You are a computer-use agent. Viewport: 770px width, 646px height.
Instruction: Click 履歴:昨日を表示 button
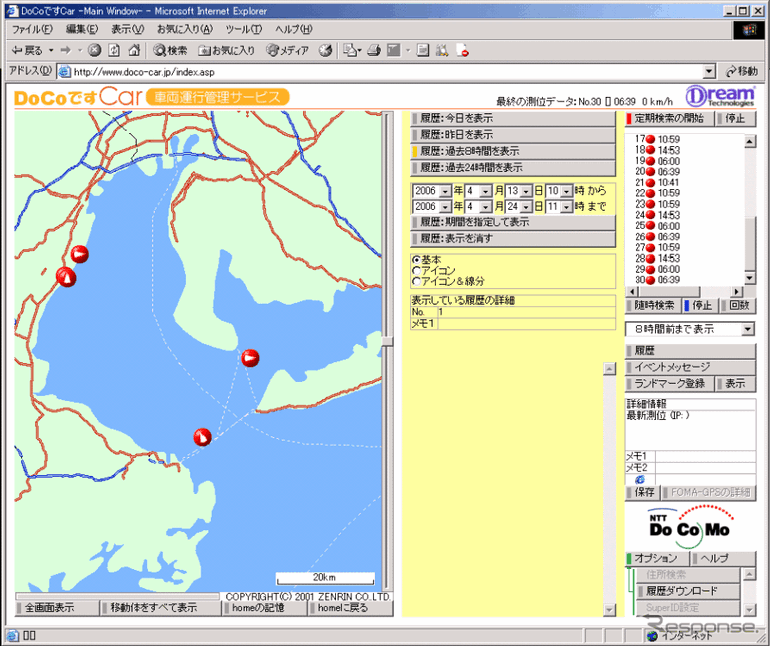[x=513, y=135]
